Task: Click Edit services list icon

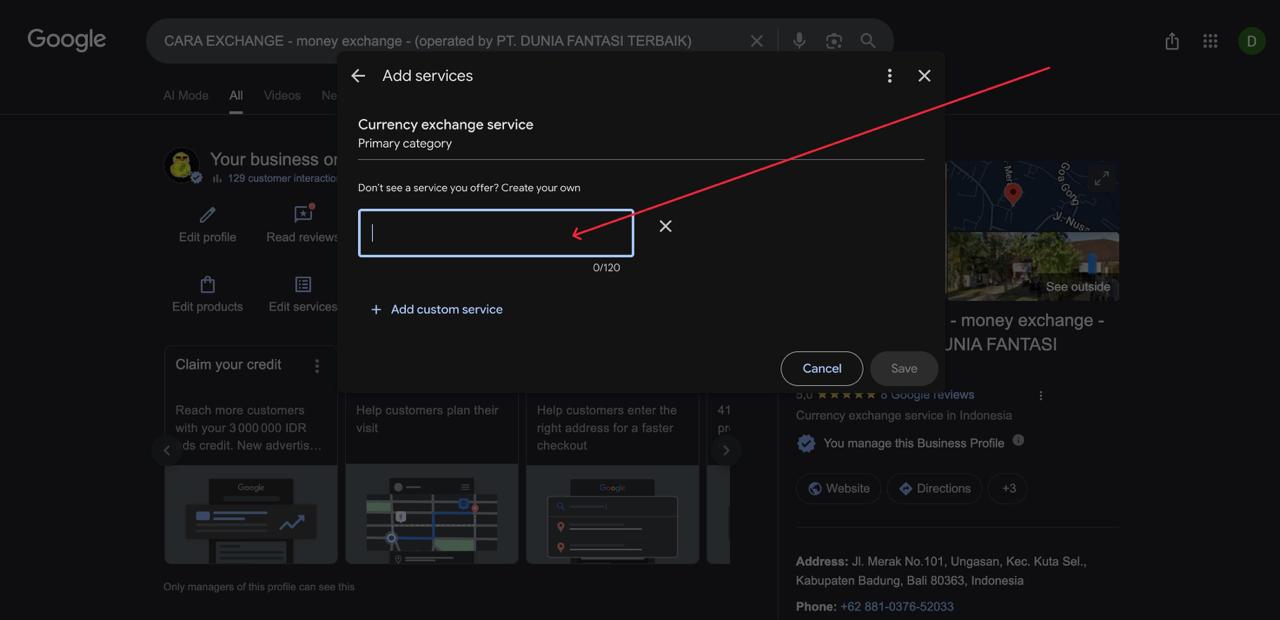Action: 303,285
